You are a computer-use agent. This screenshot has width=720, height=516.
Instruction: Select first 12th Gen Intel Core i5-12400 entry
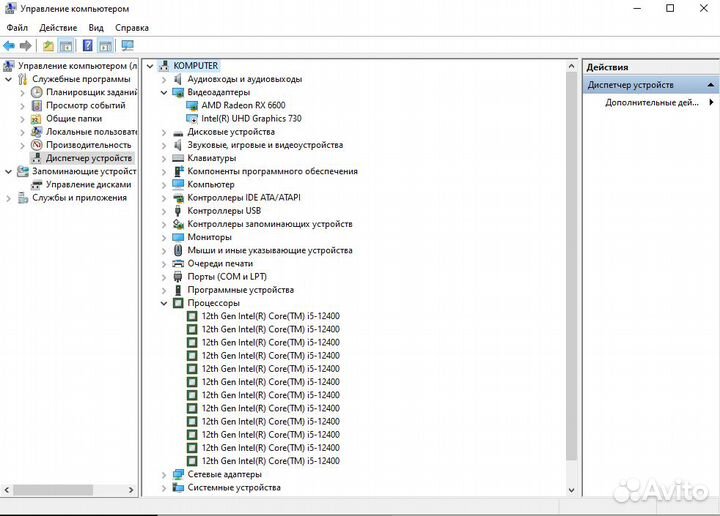(270, 316)
